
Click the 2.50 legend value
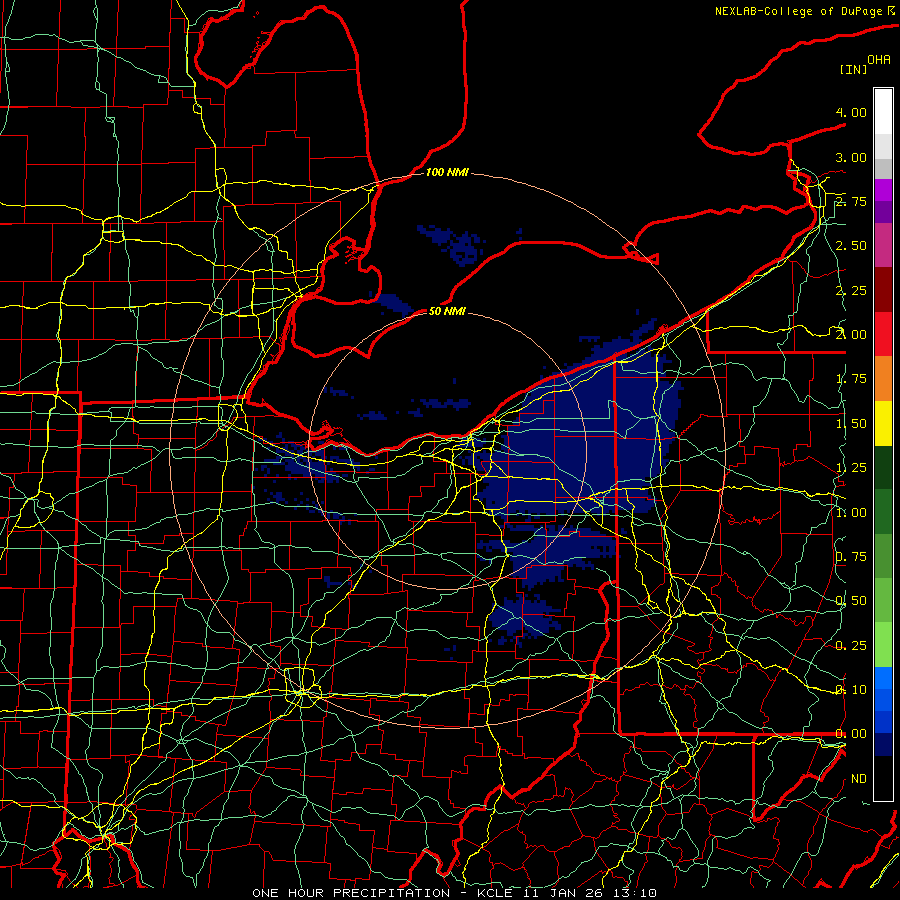(851, 246)
